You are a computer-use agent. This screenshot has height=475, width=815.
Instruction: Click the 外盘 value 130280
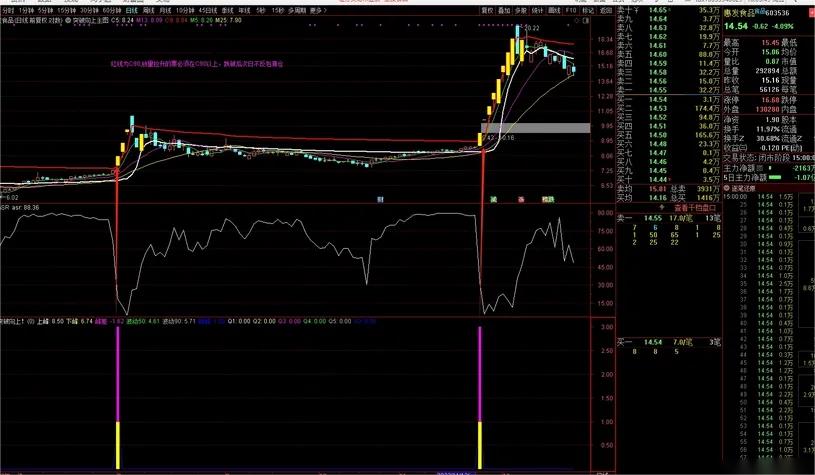point(767,109)
